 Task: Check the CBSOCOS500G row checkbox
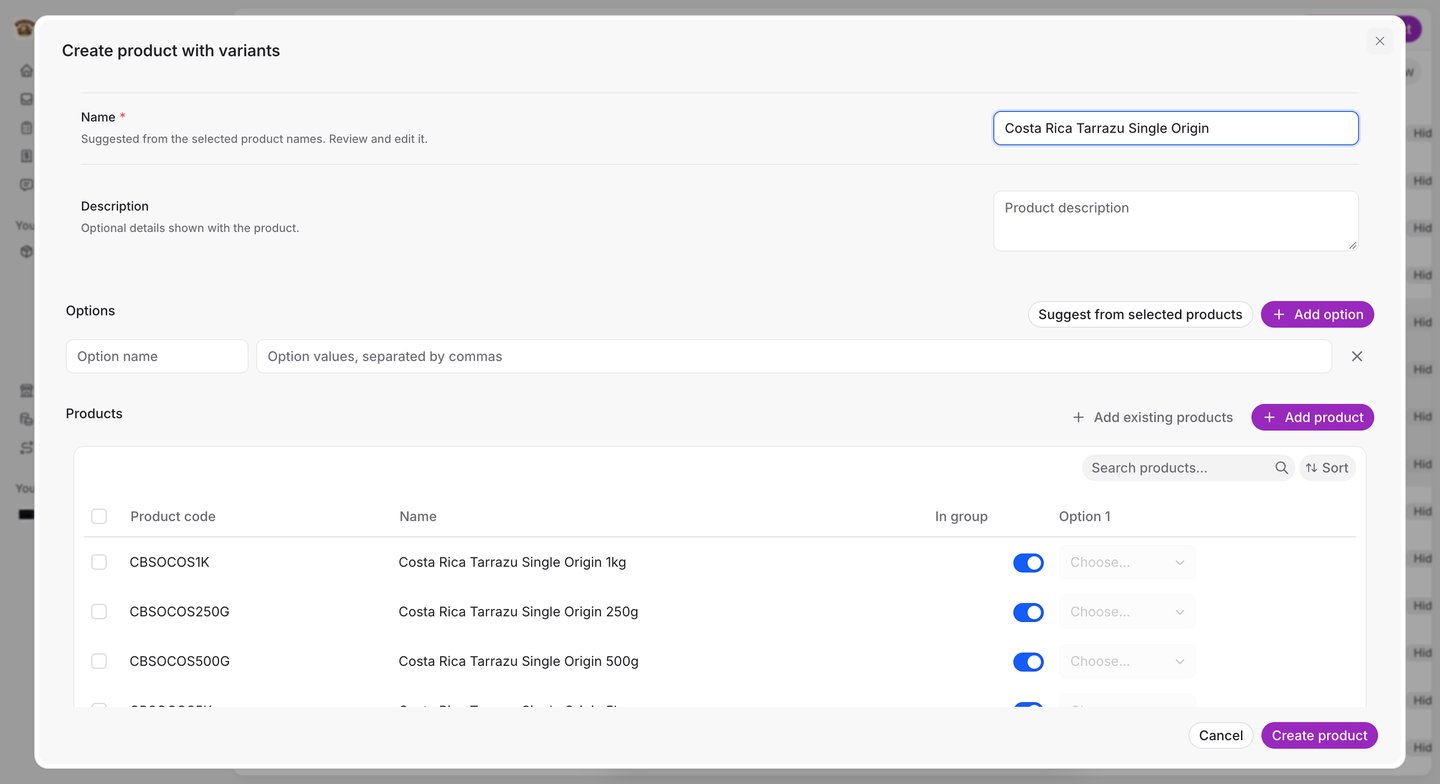[99, 661]
